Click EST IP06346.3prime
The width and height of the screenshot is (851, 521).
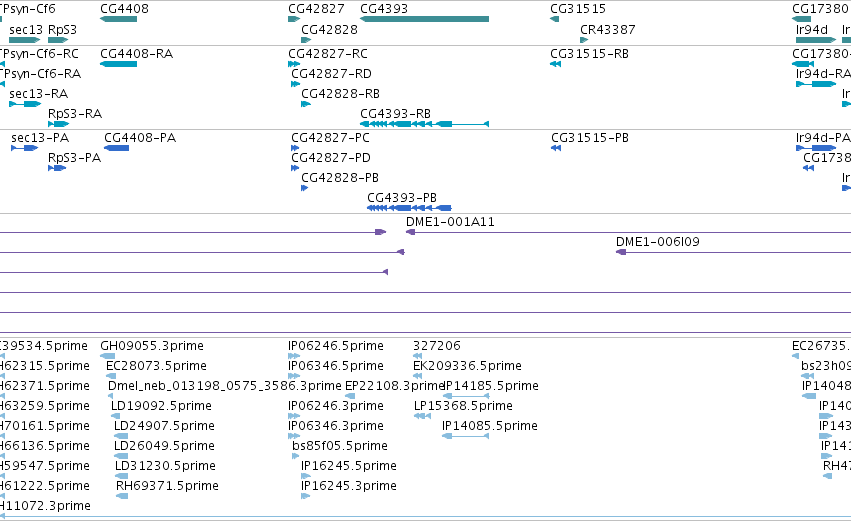click(x=336, y=427)
